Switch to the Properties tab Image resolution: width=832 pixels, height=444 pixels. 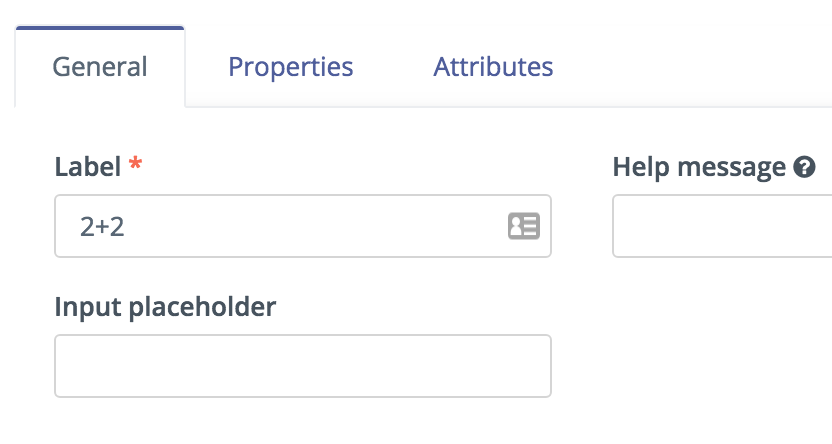[291, 67]
